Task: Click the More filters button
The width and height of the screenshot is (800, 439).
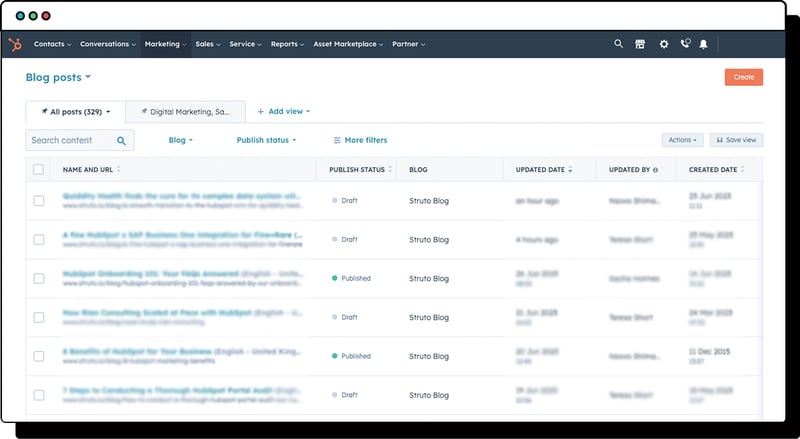Action: [360, 140]
